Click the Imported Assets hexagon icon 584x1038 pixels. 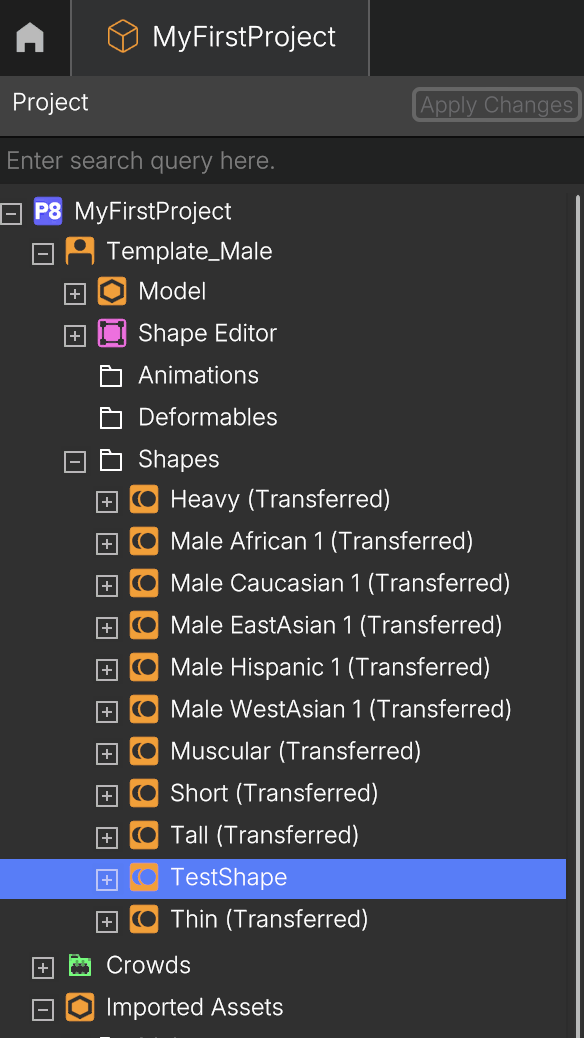click(79, 1008)
